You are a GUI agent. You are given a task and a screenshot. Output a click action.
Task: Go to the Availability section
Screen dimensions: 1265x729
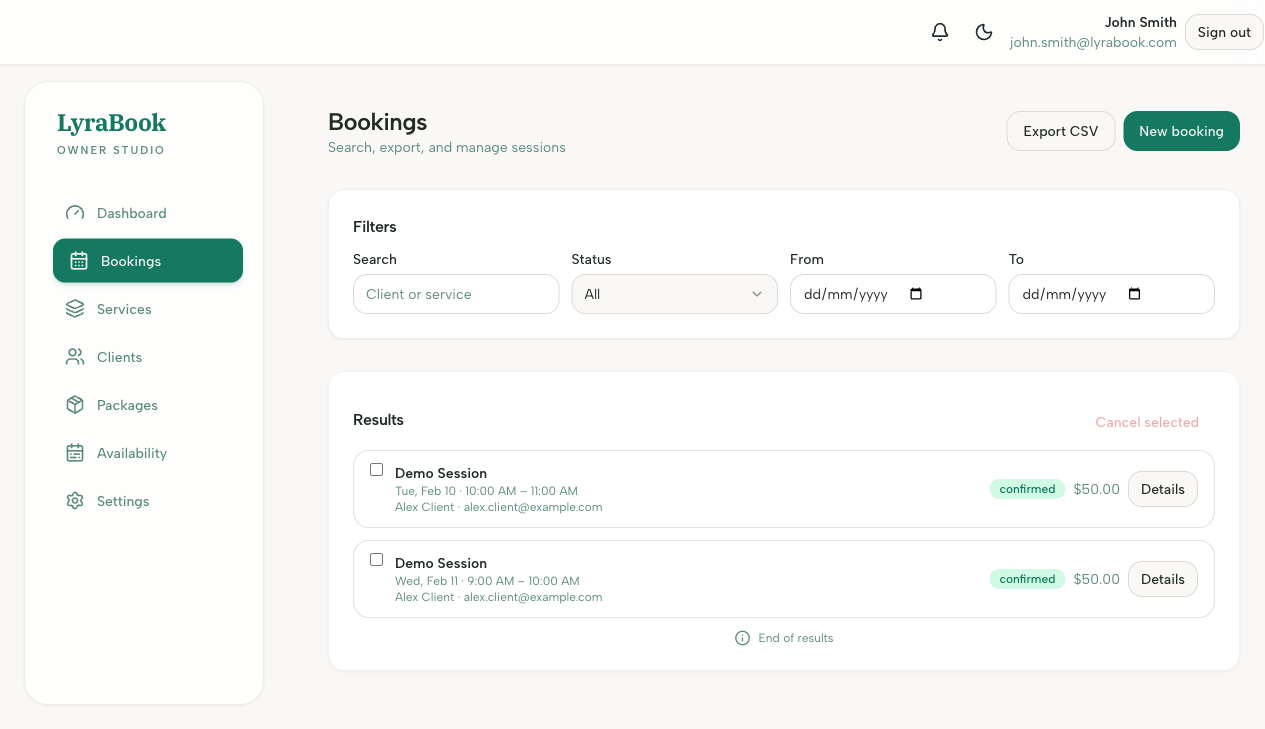131,452
